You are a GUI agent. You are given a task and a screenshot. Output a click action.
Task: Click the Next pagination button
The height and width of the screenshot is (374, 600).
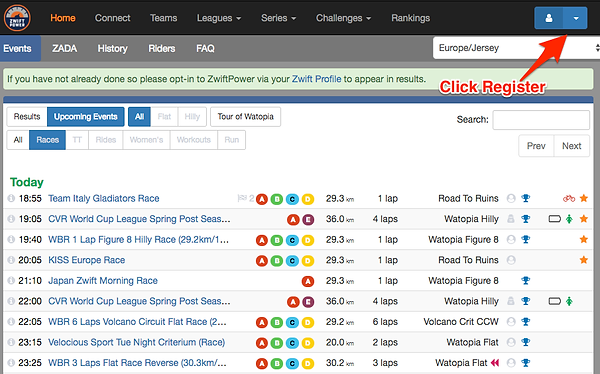tap(571, 146)
